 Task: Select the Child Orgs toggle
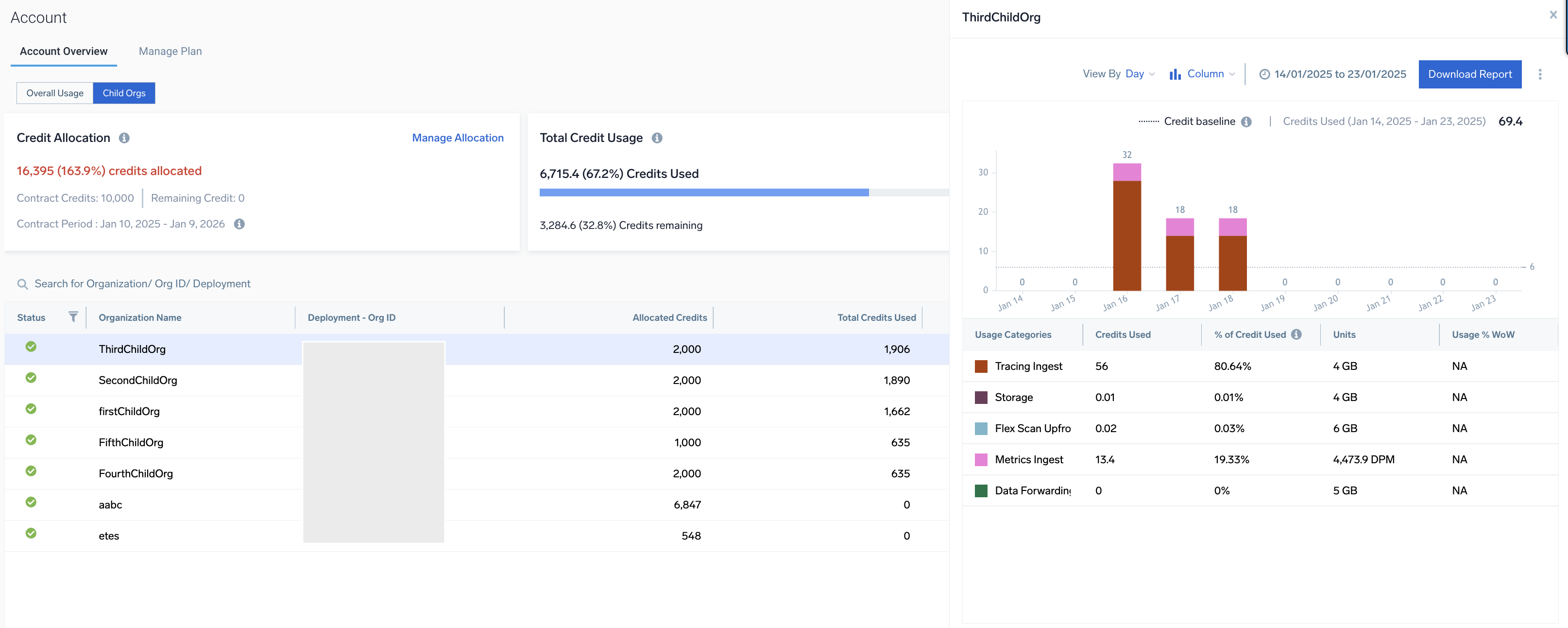(124, 93)
